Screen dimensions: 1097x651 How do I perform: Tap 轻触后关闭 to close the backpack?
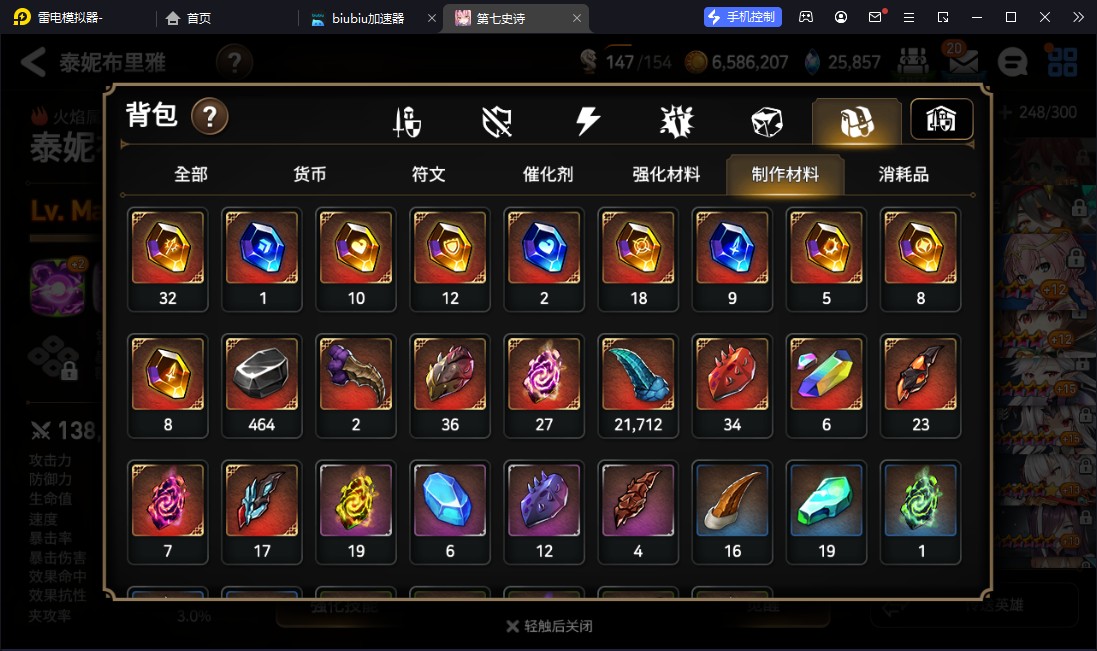tap(550, 626)
